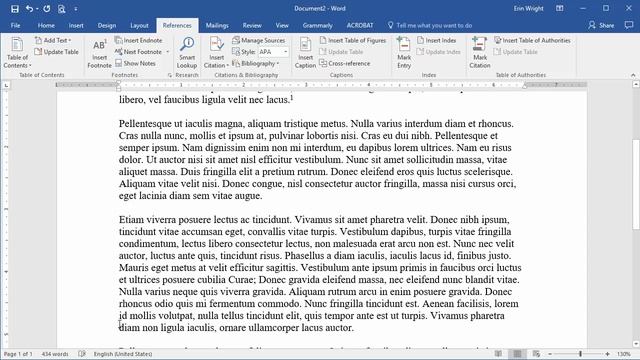Image resolution: width=640 pixels, height=360 pixels.
Task: Expand the Customize Quick Access Toolbar arrow
Action: click(76, 9)
